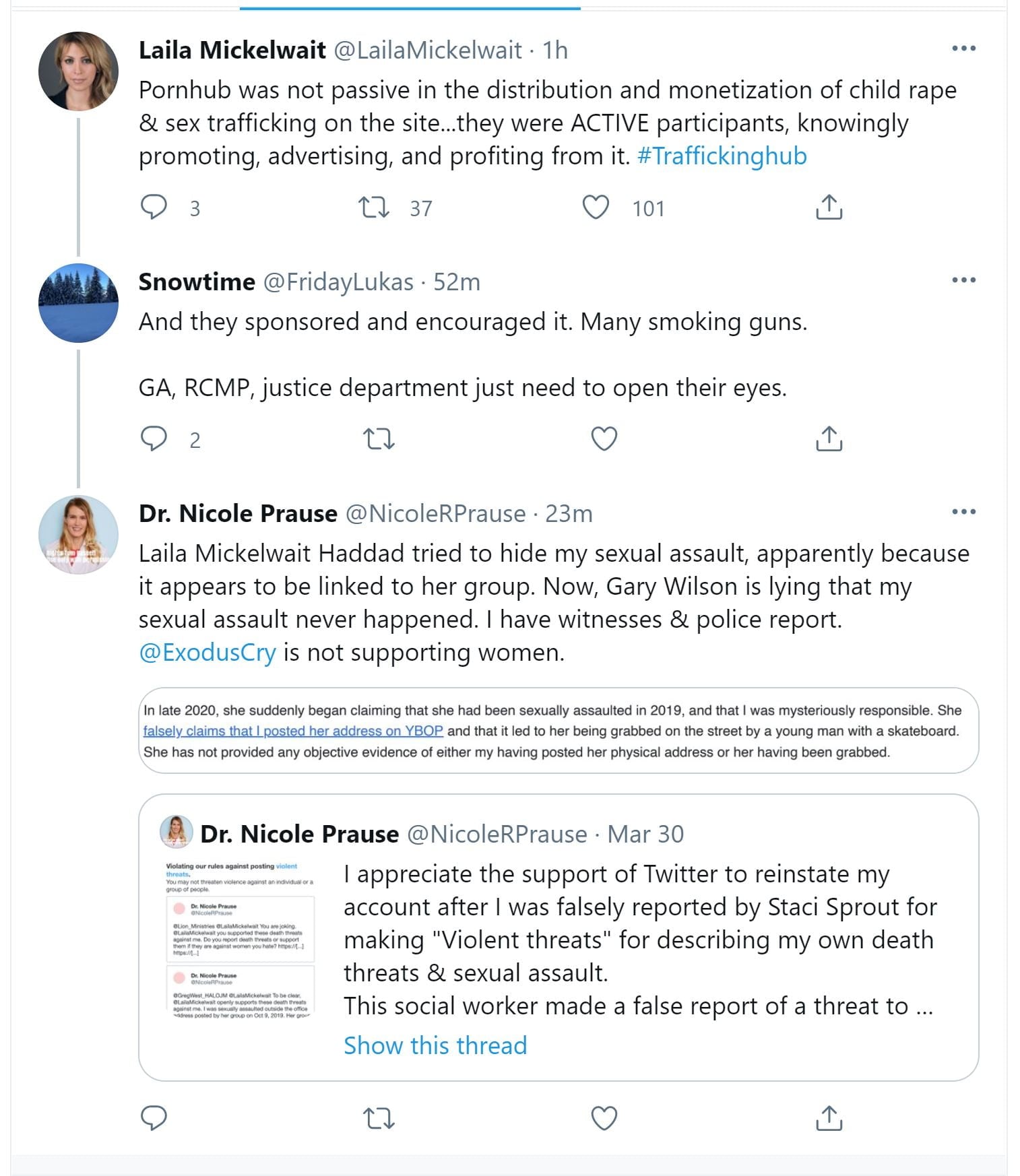1020x1176 pixels.
Task: Like Dr. Nicole Prause's tweet
Action: (604, 1118)
